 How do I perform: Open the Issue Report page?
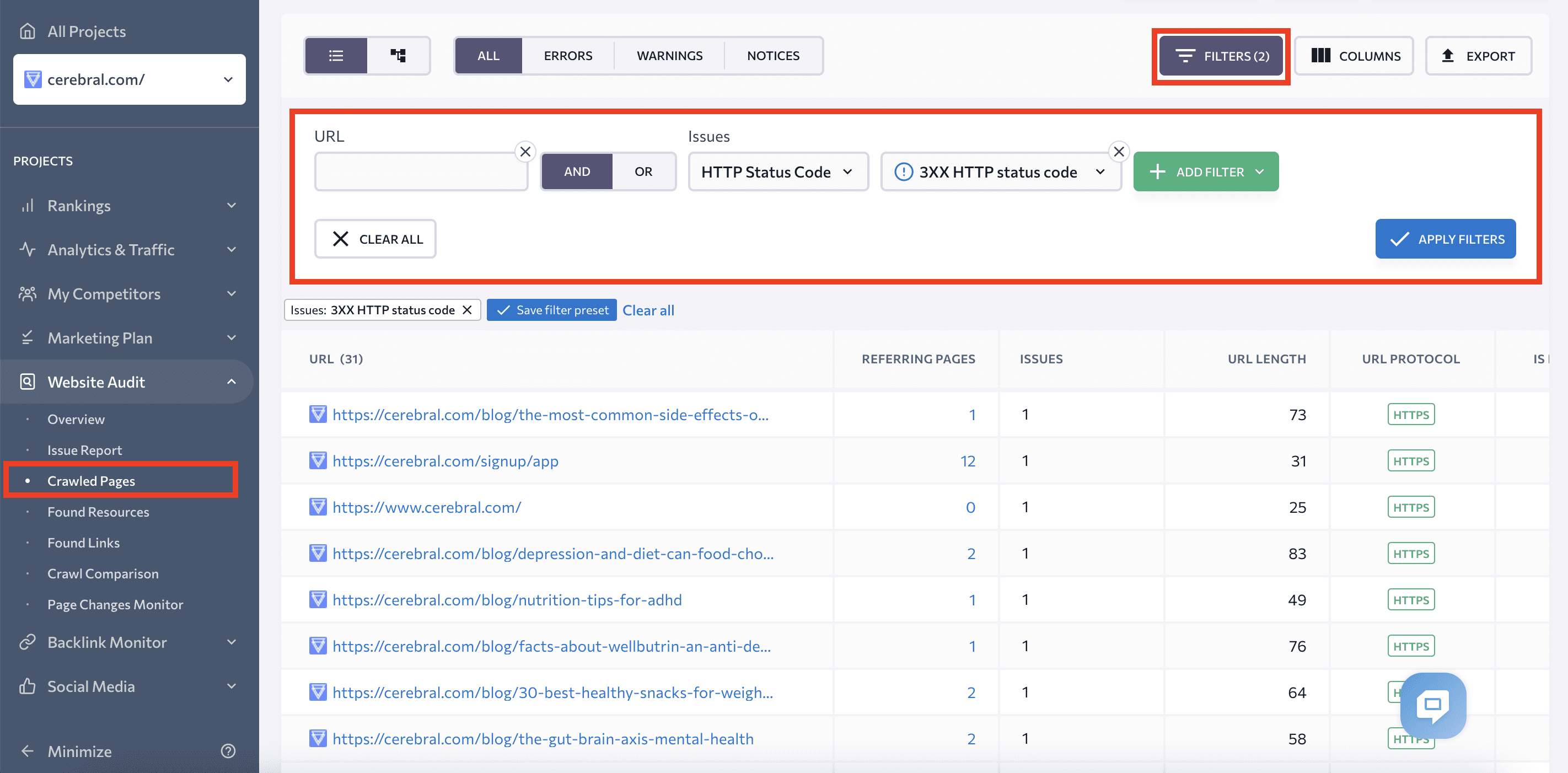[x=84, y=450]
